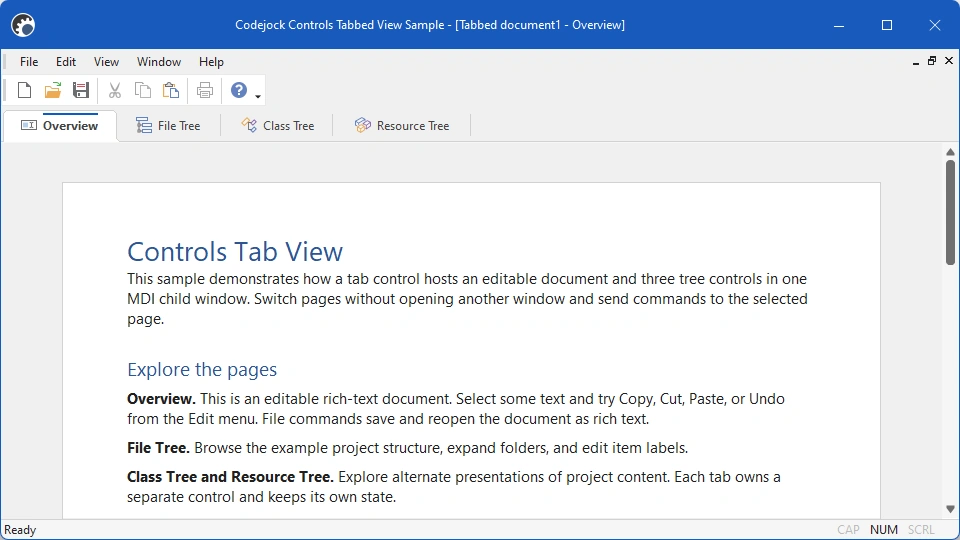Click the Codejock application logo icon
This screenshot has height=540, width=960.
click(23, 25)
